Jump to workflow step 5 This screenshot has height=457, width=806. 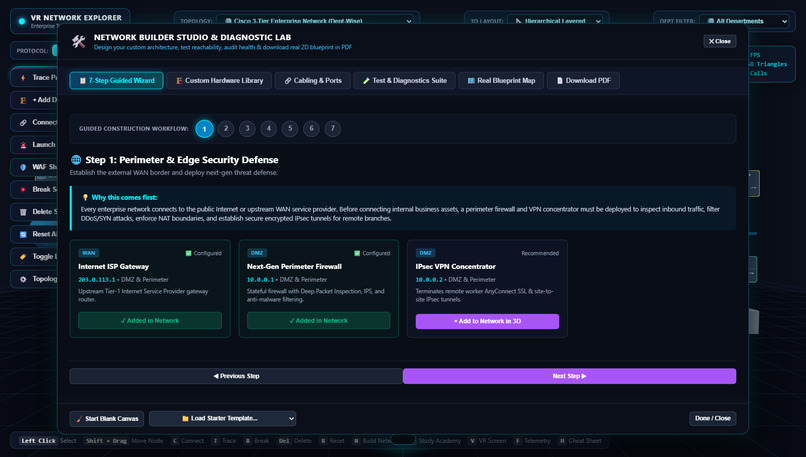coord(290,129)
